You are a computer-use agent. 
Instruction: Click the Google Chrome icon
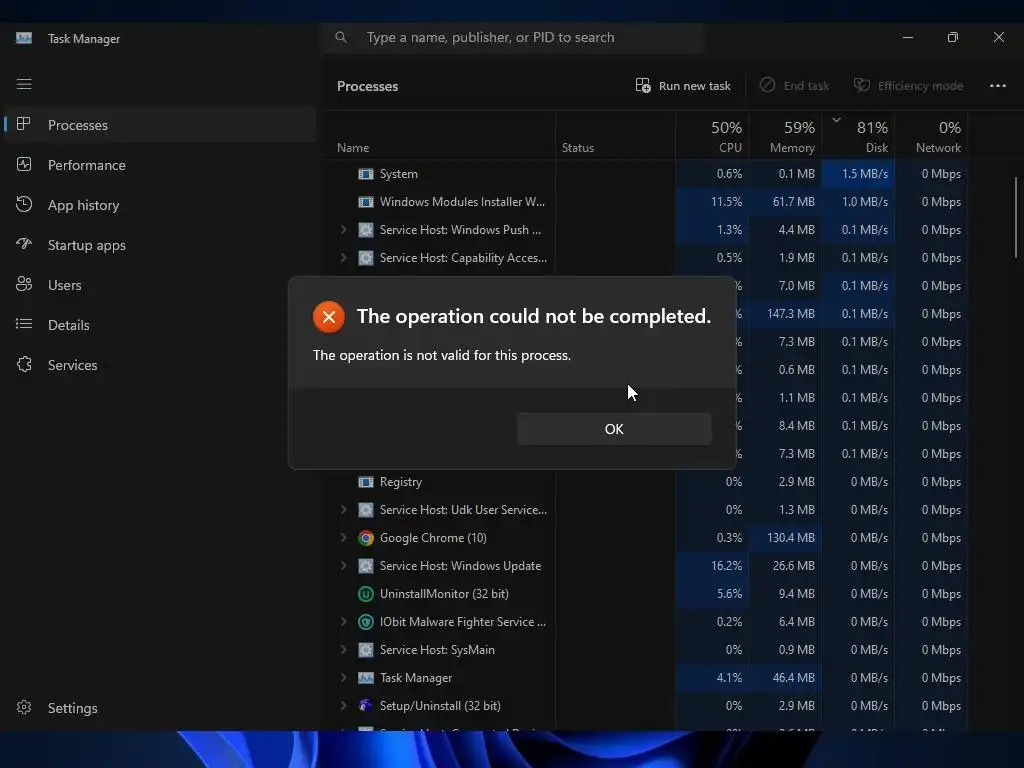tap(366, 538)
